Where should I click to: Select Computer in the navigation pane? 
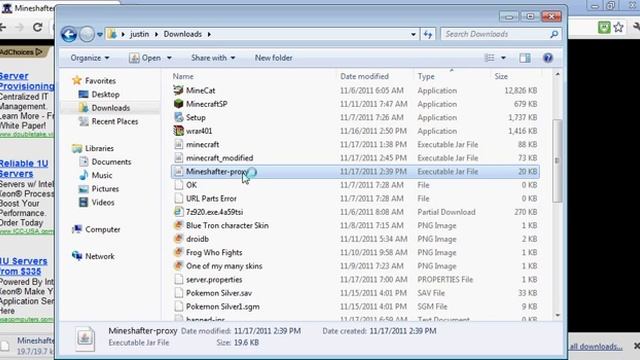click(x=102, y=229)
